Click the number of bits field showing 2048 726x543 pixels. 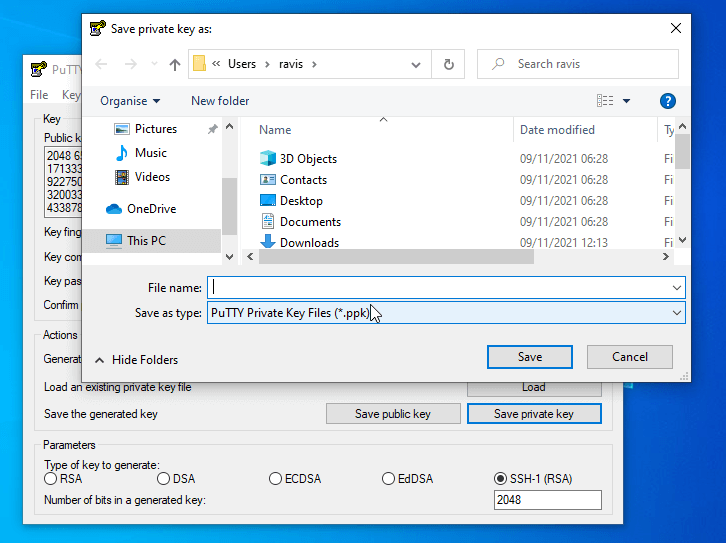pos(547,500)
